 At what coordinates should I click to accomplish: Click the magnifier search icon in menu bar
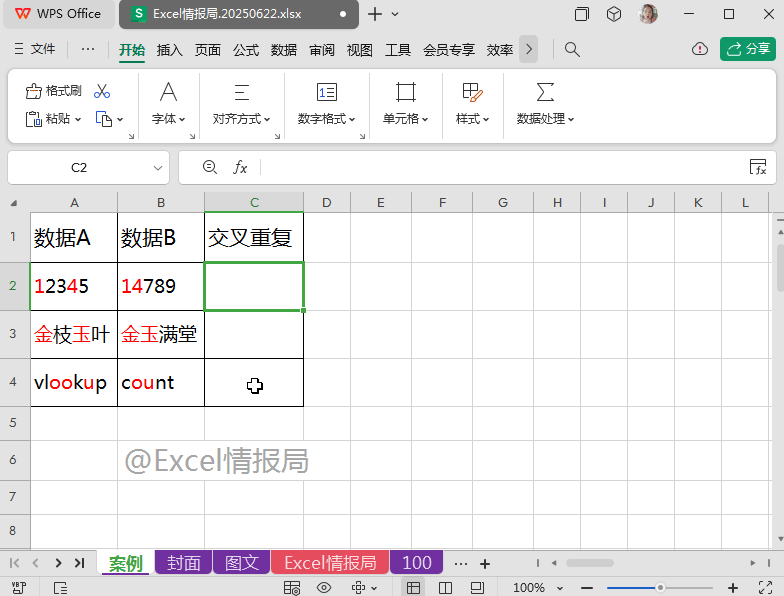(572, 49)
